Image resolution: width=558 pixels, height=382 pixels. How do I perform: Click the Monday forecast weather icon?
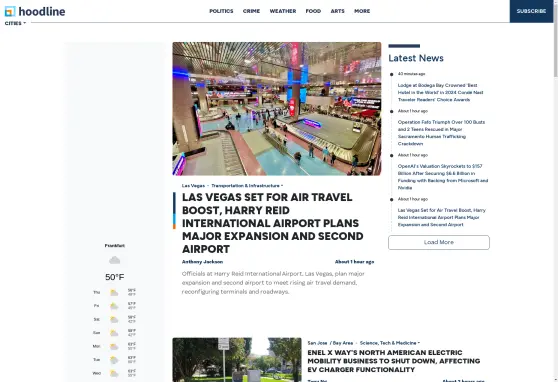[114, 346]
